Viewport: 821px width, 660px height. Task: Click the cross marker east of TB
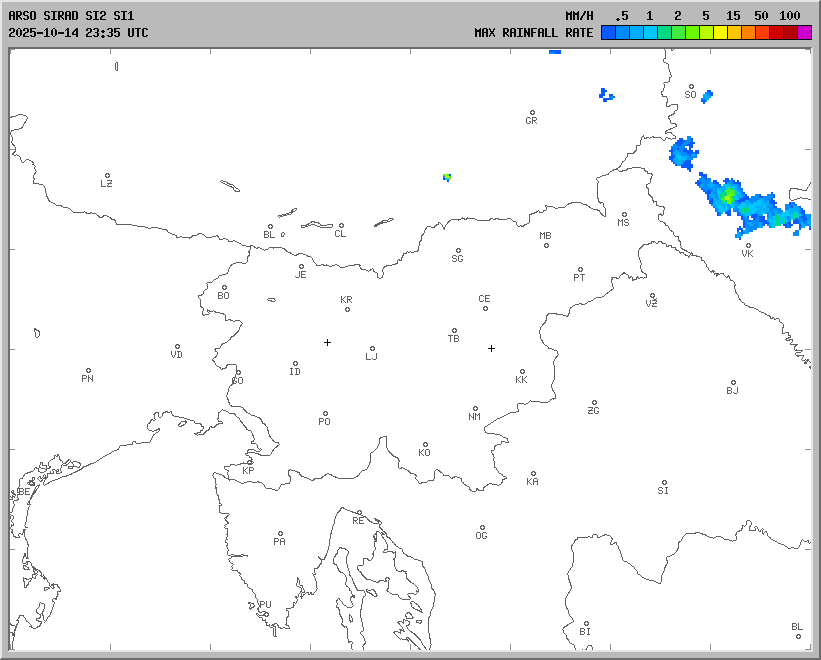pos(491,348)
